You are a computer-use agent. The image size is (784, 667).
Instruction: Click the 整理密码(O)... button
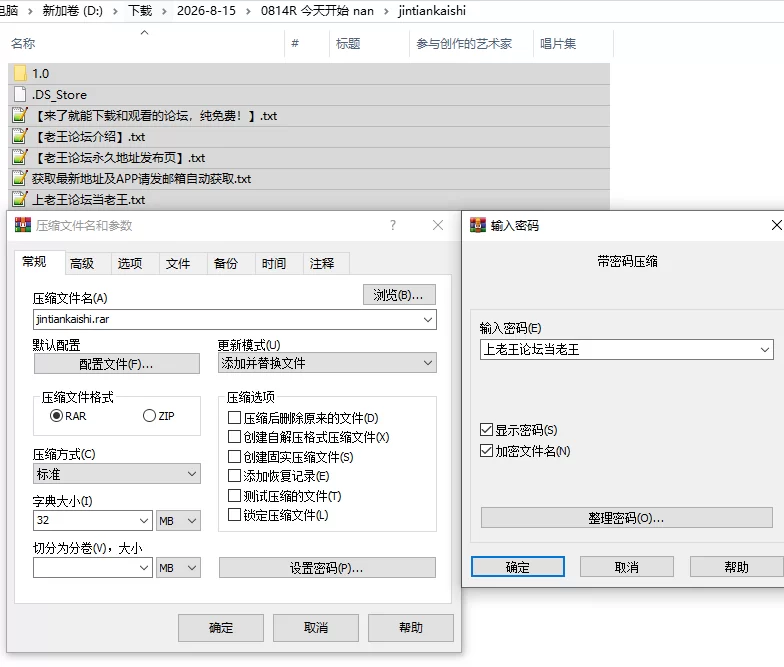[x=626, y=518]
